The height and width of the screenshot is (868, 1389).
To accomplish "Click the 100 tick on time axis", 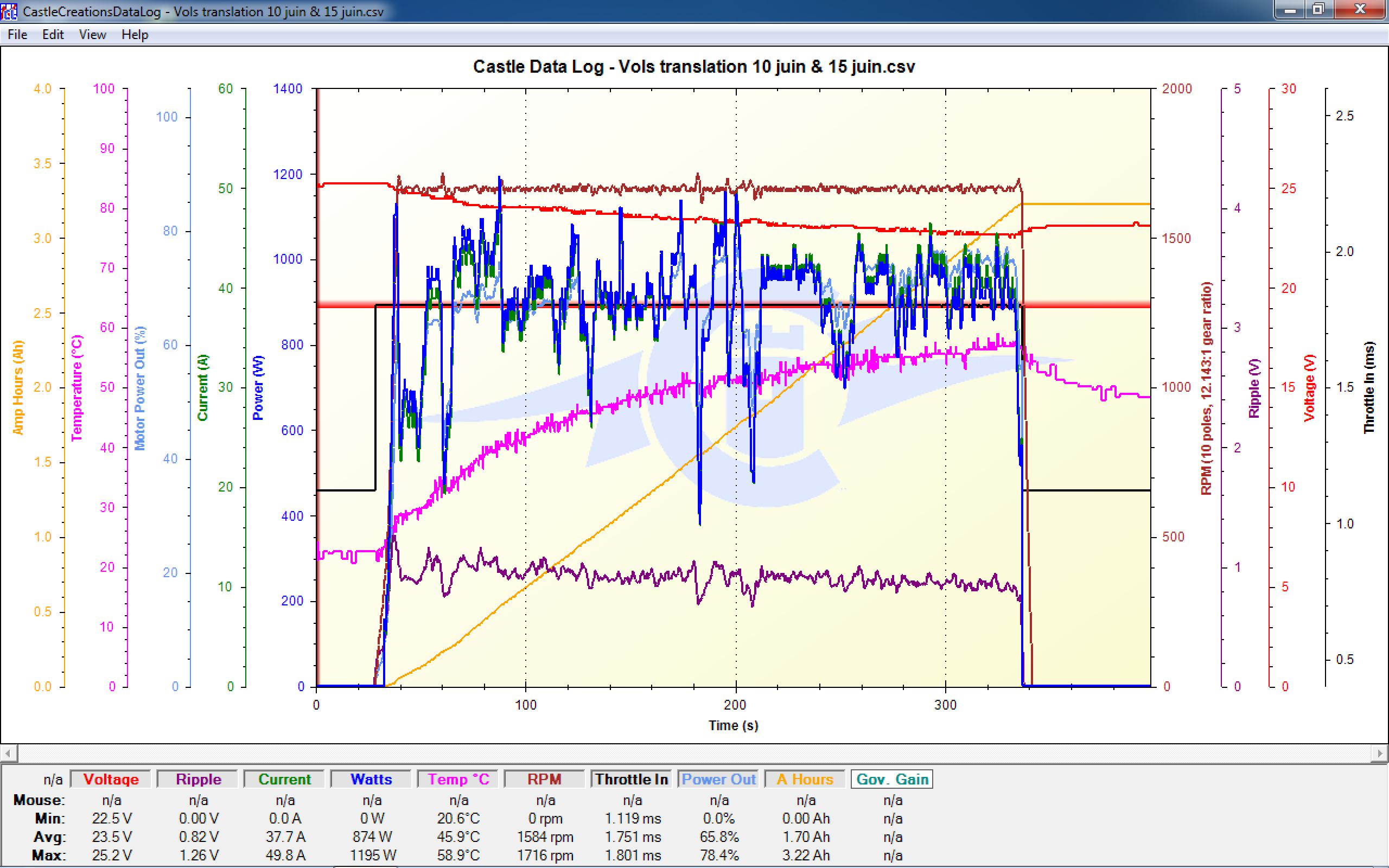I will pos(526,705).
